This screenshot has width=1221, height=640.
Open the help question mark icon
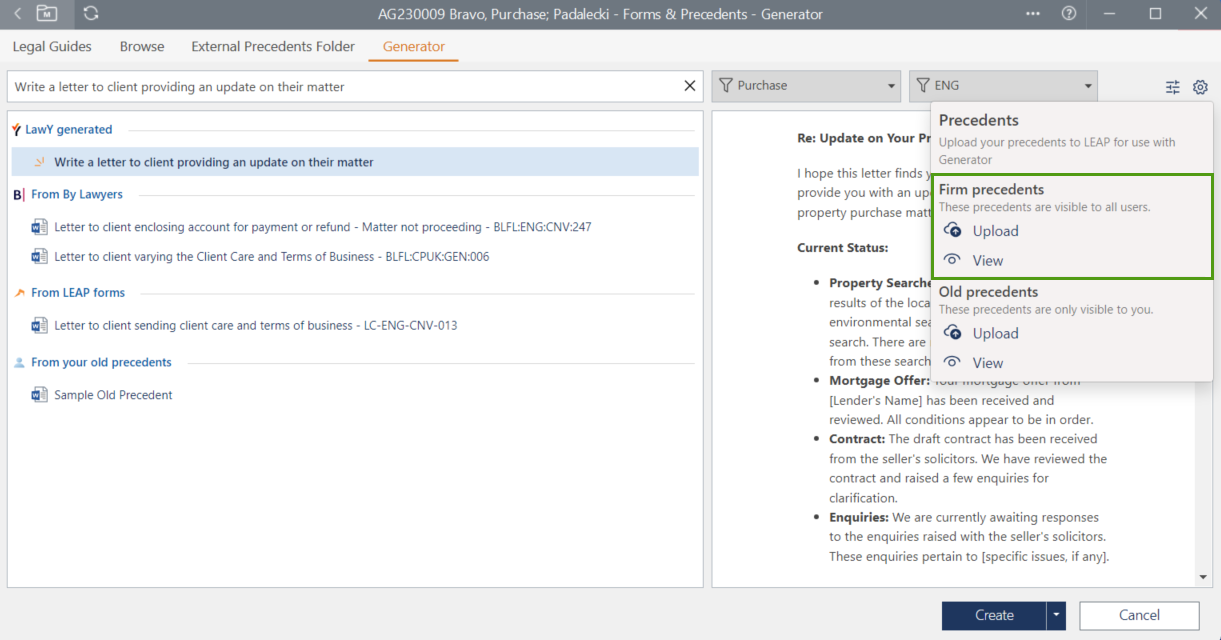pyautogui.click(x=1069, y=14)
